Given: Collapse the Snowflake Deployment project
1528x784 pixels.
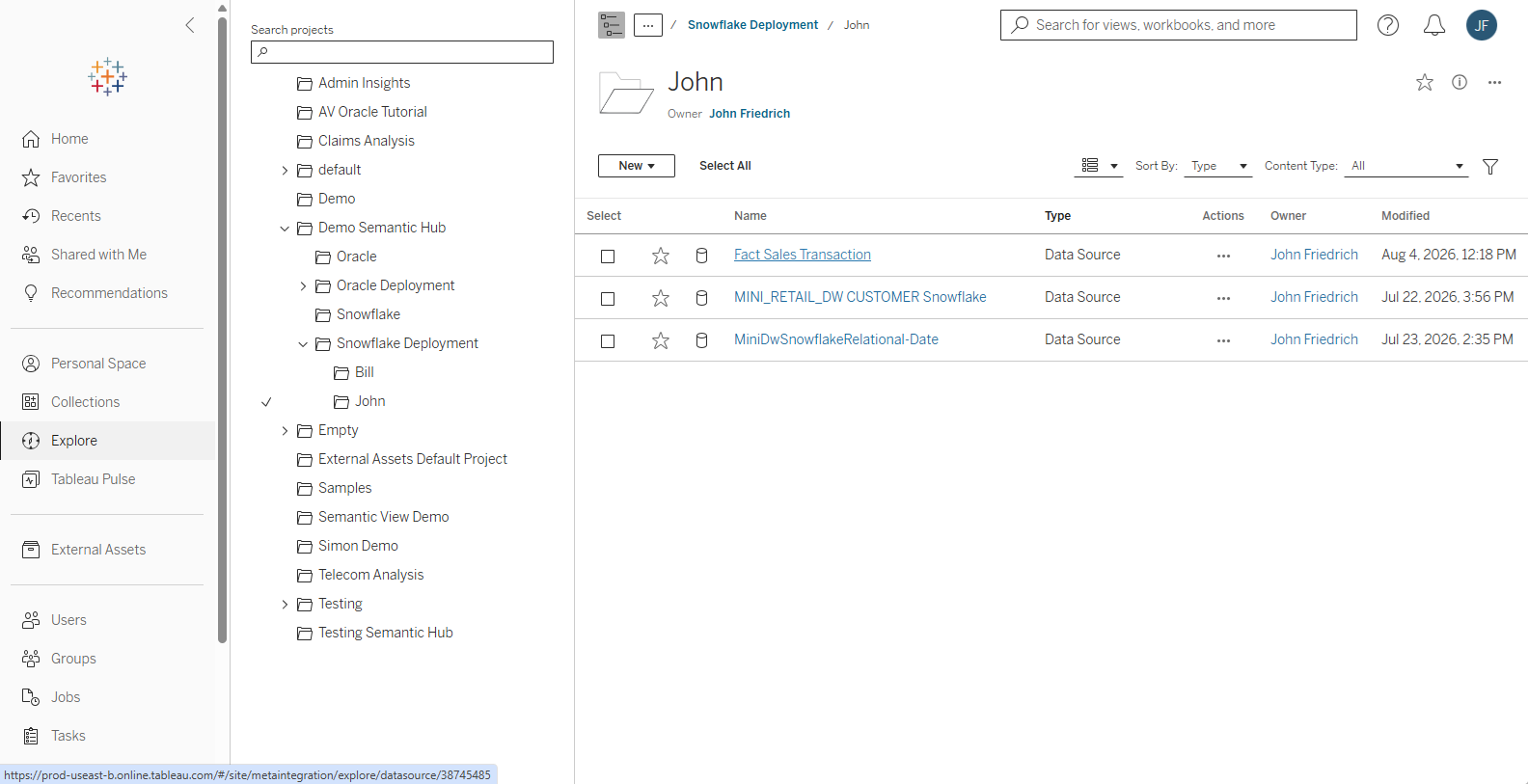Looking at the screenshot, I should coord(303,344).
